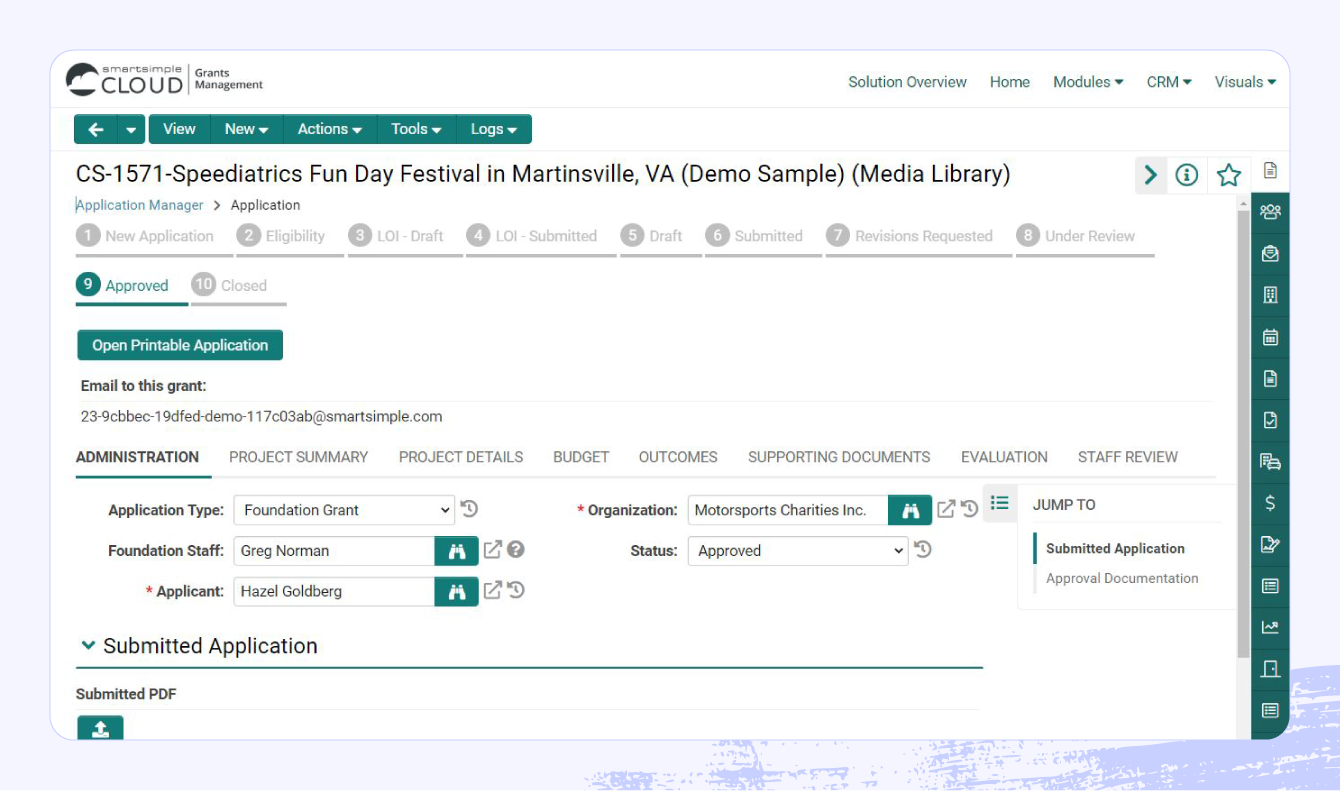
Task: Select Approval Documentation in the Jump To panel
Action: pyautogui.click(x=1122, y=578)
